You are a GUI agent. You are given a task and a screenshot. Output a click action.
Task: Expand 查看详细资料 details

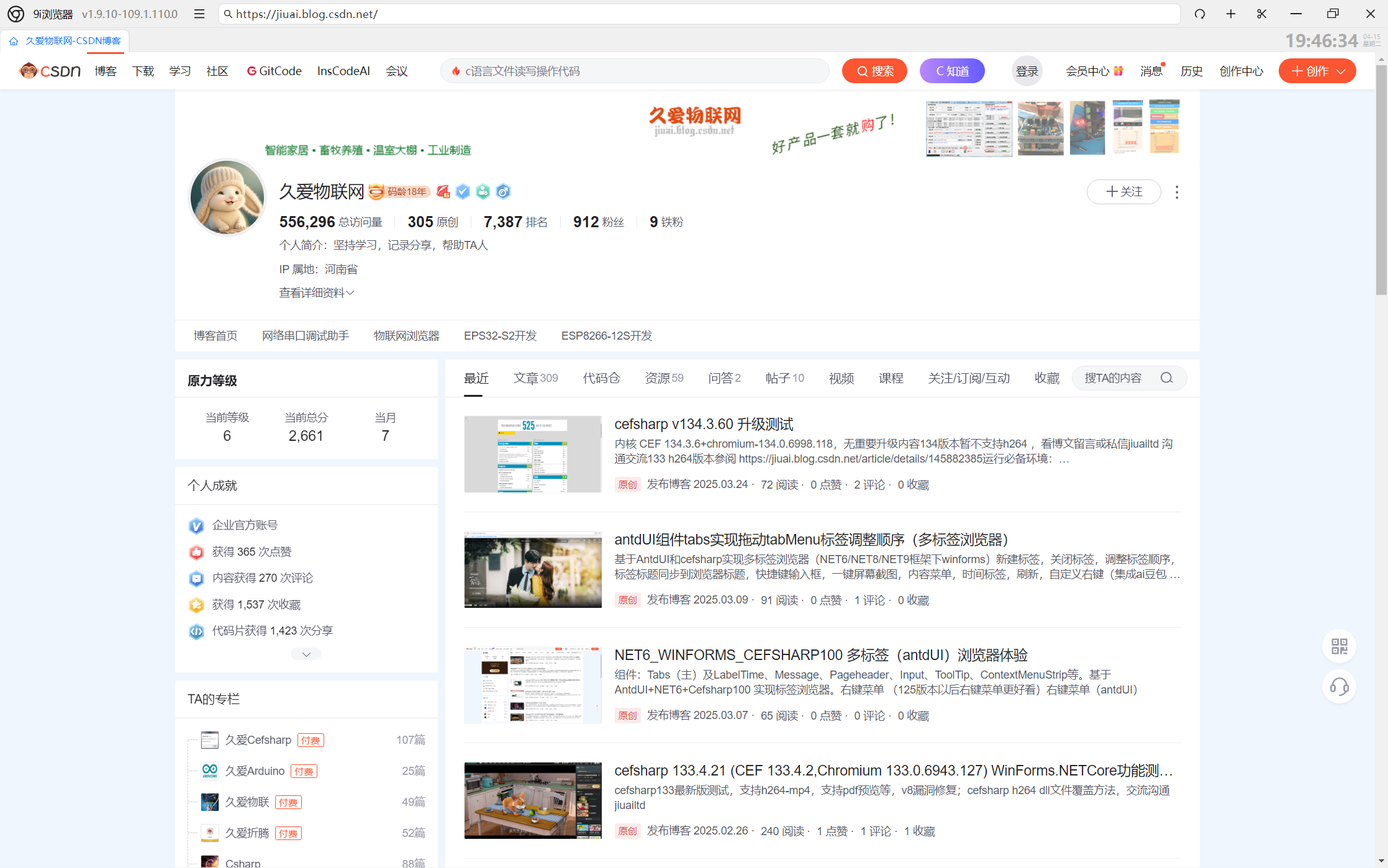(x=316, y=292)
